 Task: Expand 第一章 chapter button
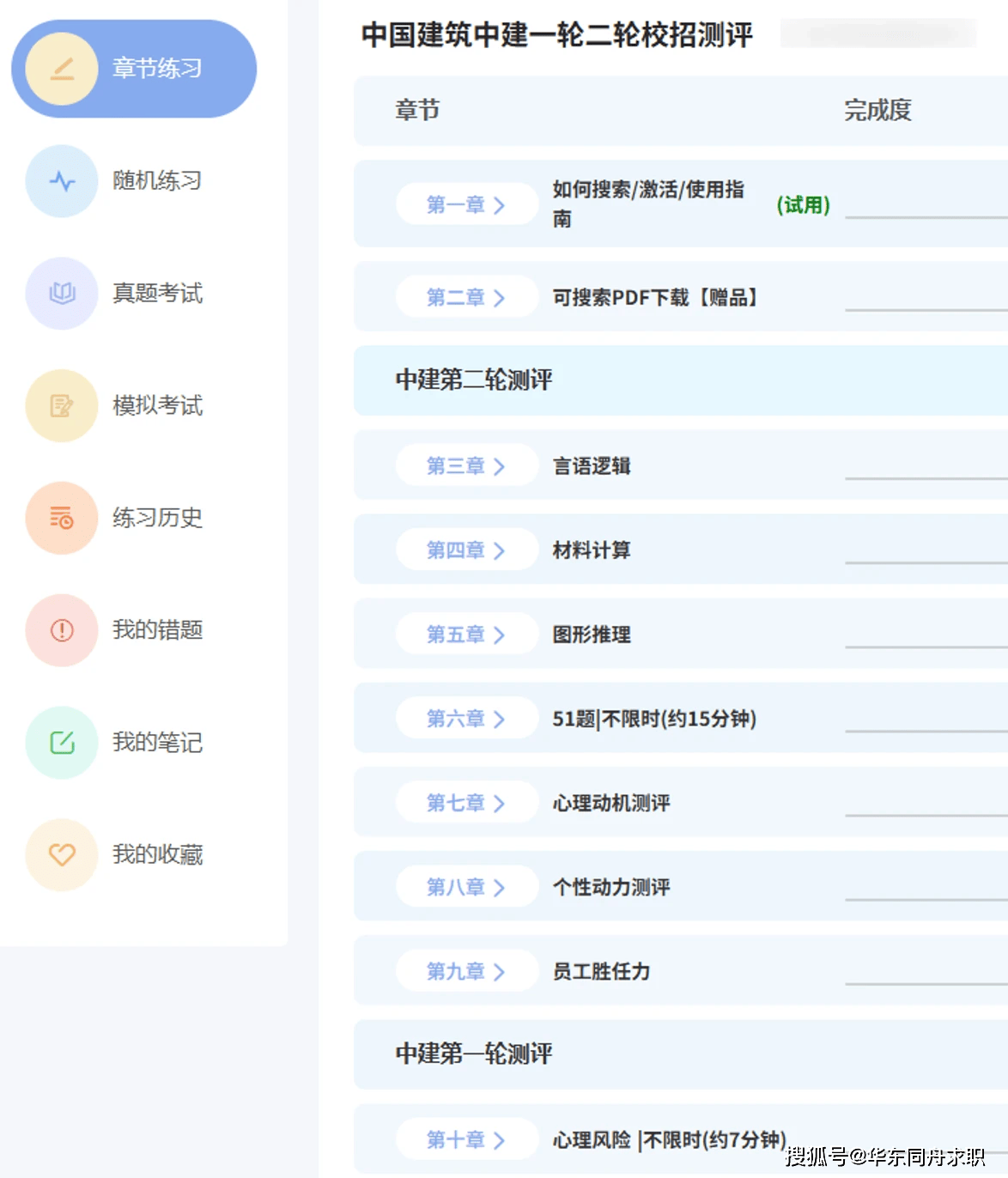pyautogui.click(x=466, y=204)
